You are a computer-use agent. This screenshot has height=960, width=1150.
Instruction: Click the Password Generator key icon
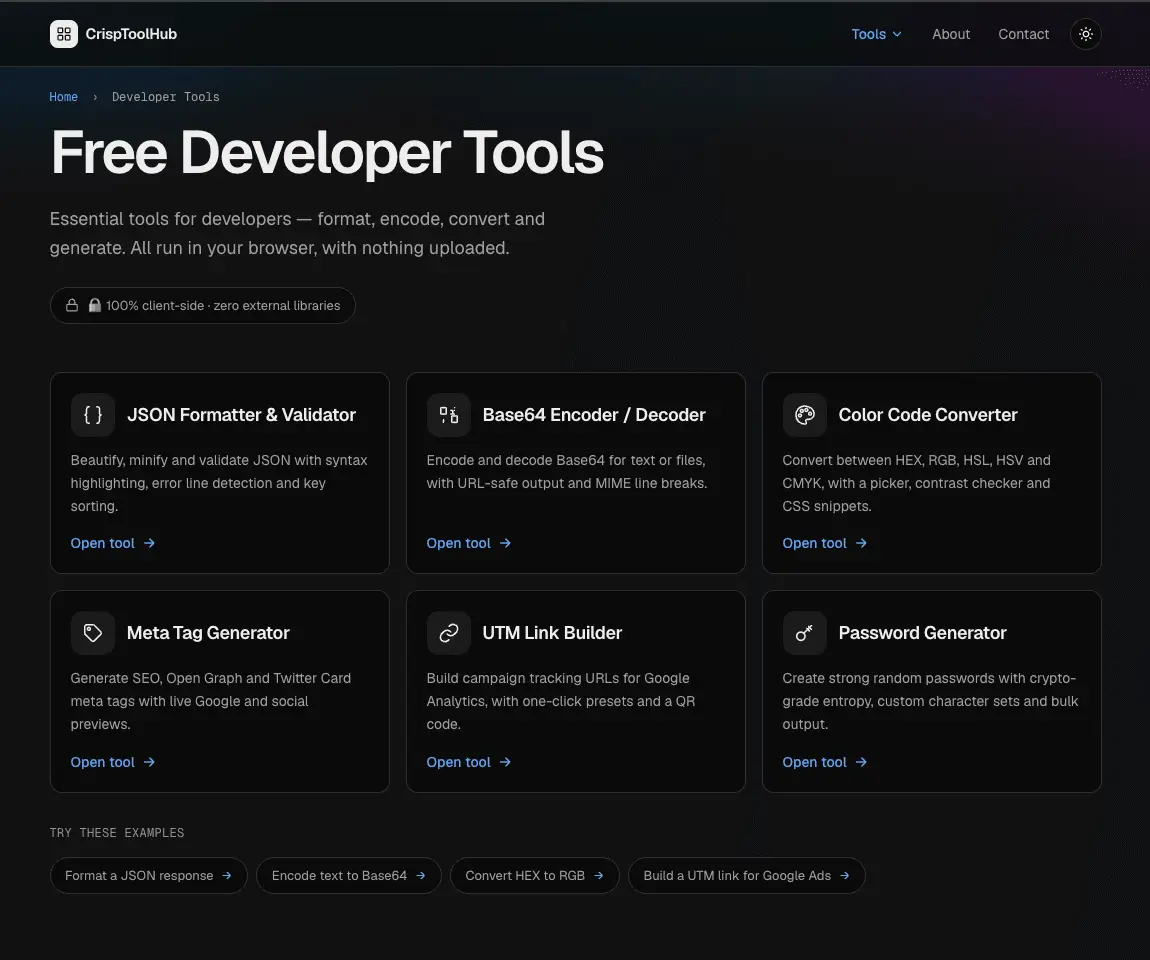(805, 633)
